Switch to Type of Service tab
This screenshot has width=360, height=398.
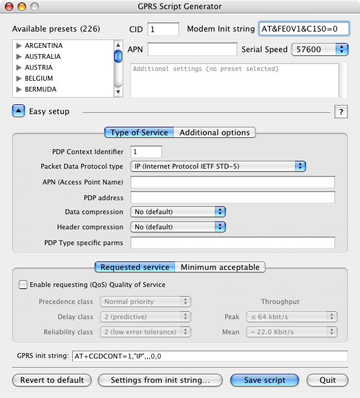(x=139, y=133)
